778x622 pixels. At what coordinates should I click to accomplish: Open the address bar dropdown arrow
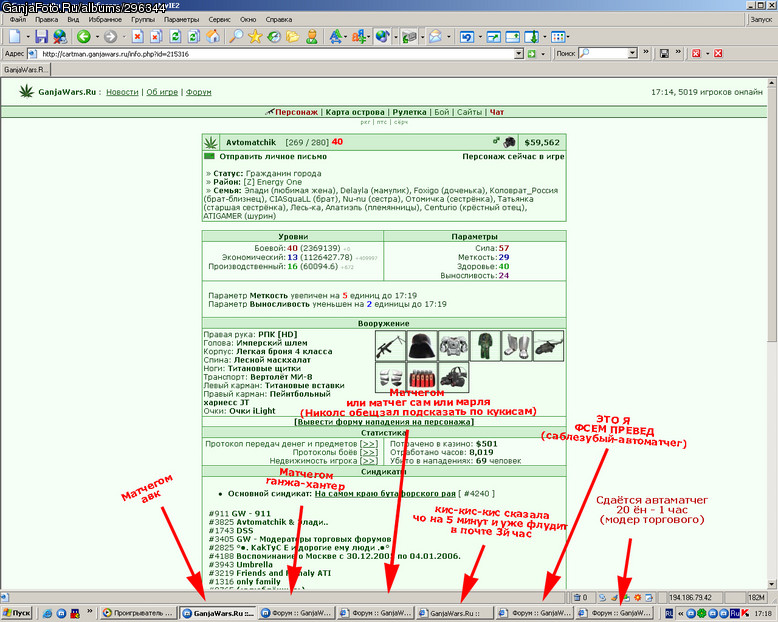pos(519,54)
